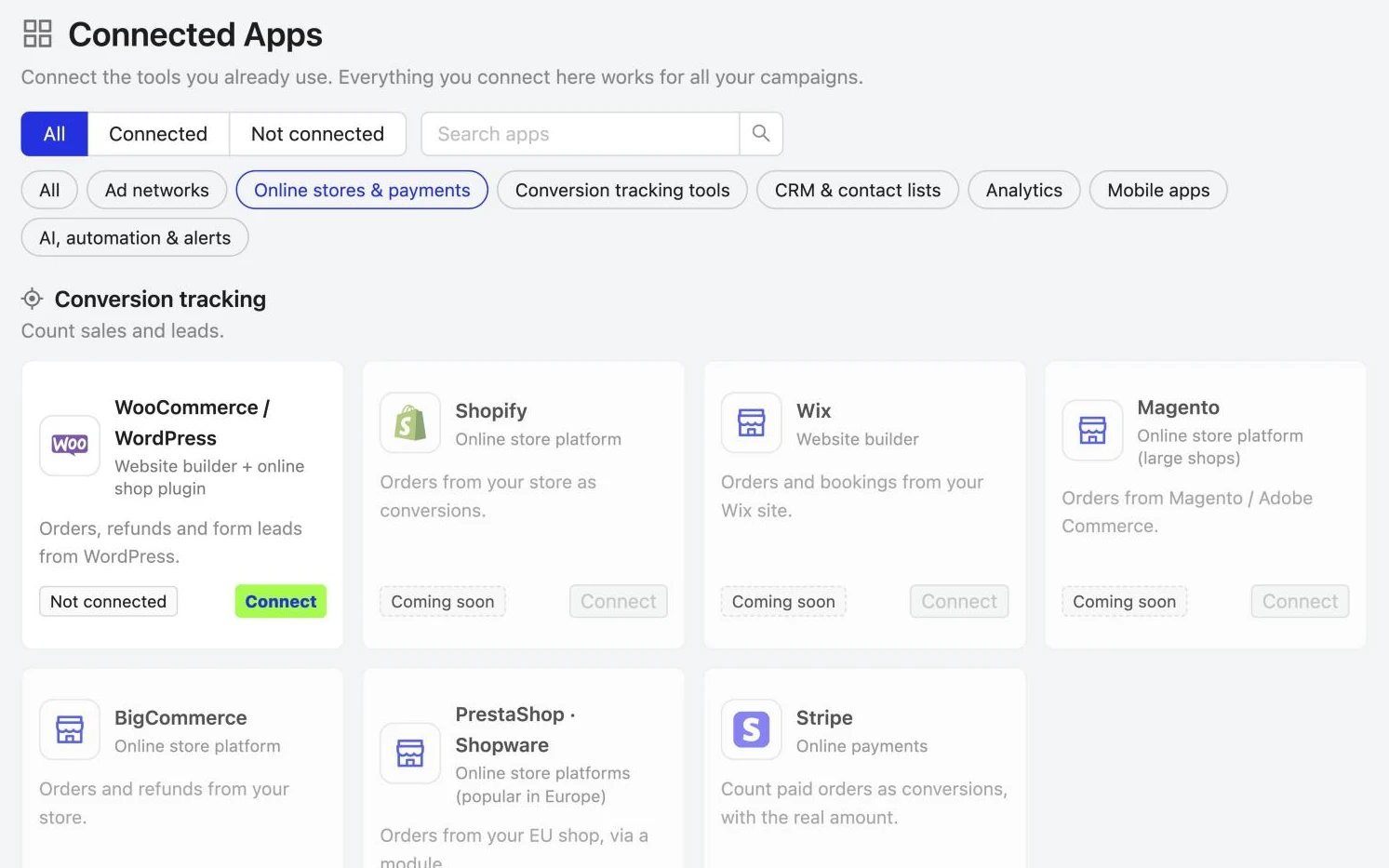
Task: Select the All category chip
Action: click(x=49, y=190)
